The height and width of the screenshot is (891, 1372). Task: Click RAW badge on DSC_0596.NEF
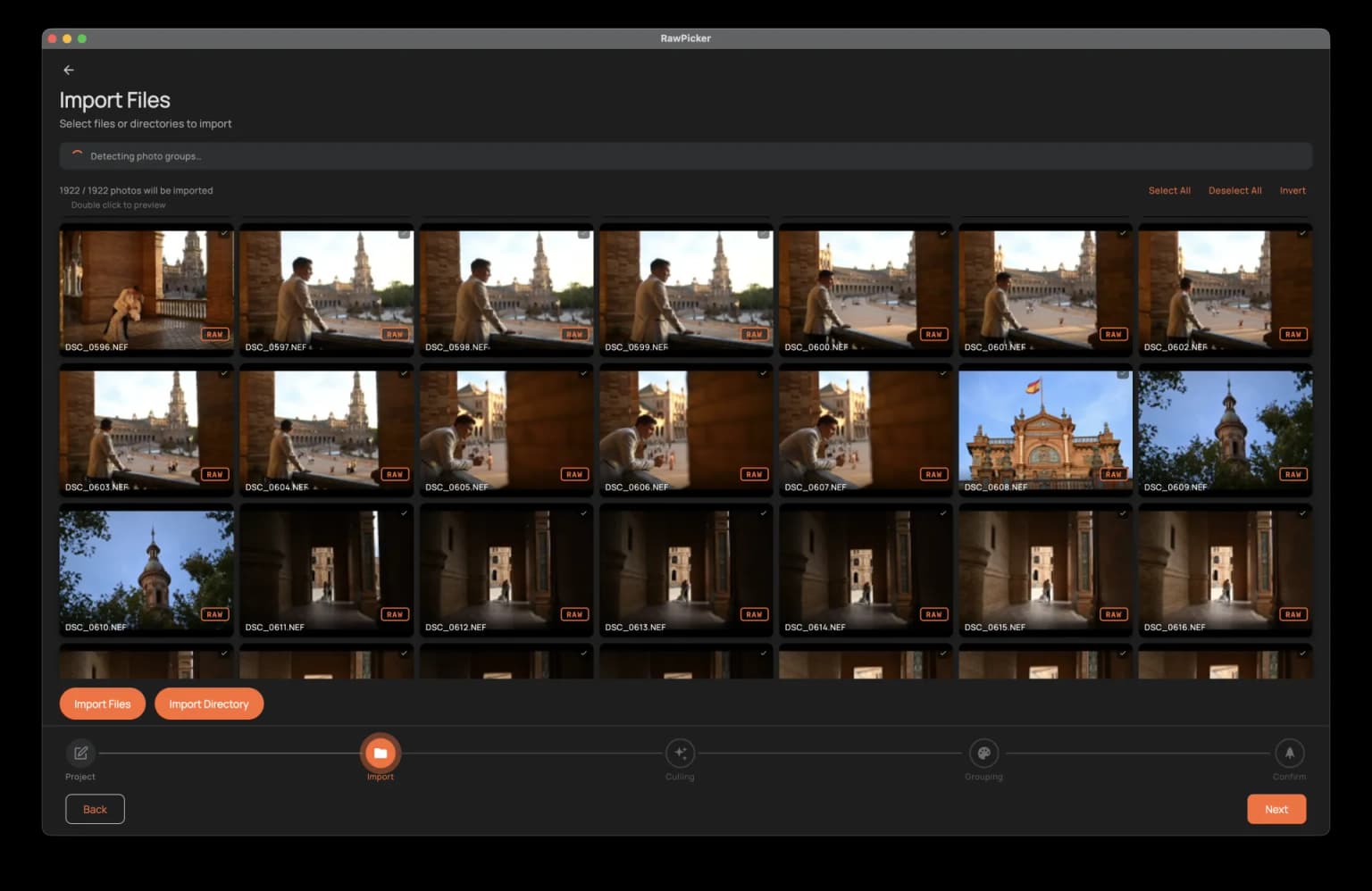[214, 334]
